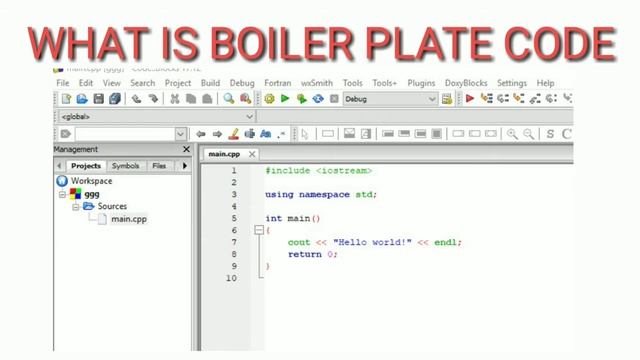Screen dimensions: 640x360
Task: Click the Rebuild icon
Action: click(318, 99)
